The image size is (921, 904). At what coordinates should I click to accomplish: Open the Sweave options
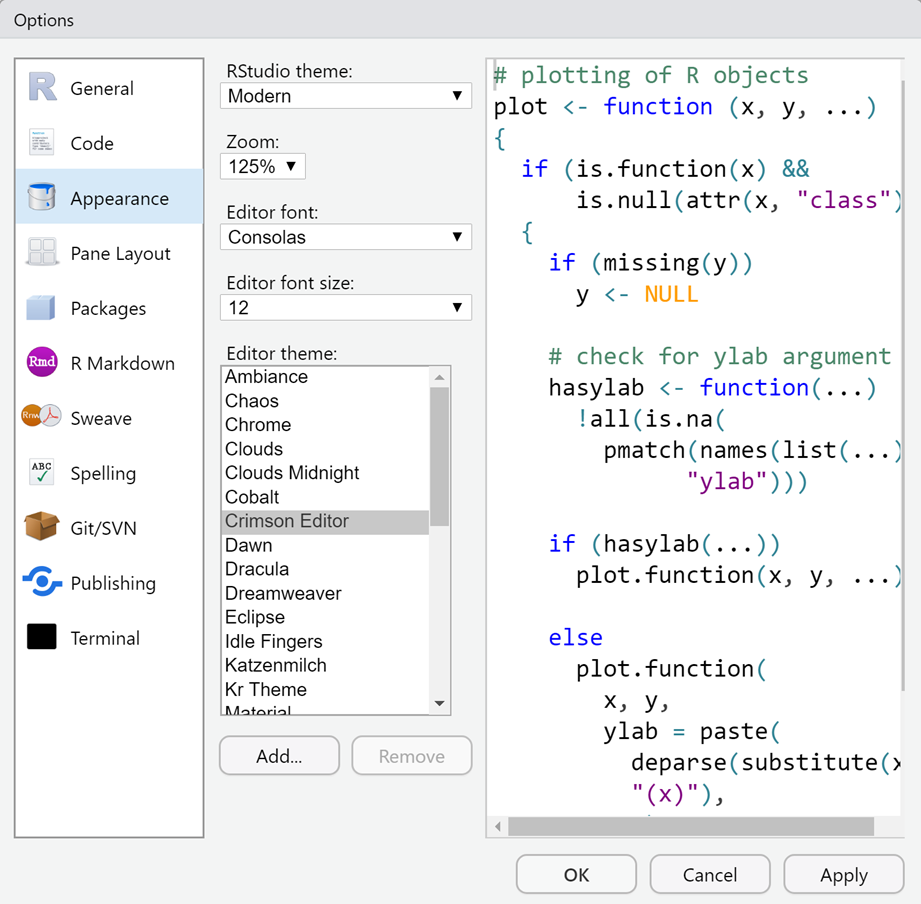coord(109,418)
